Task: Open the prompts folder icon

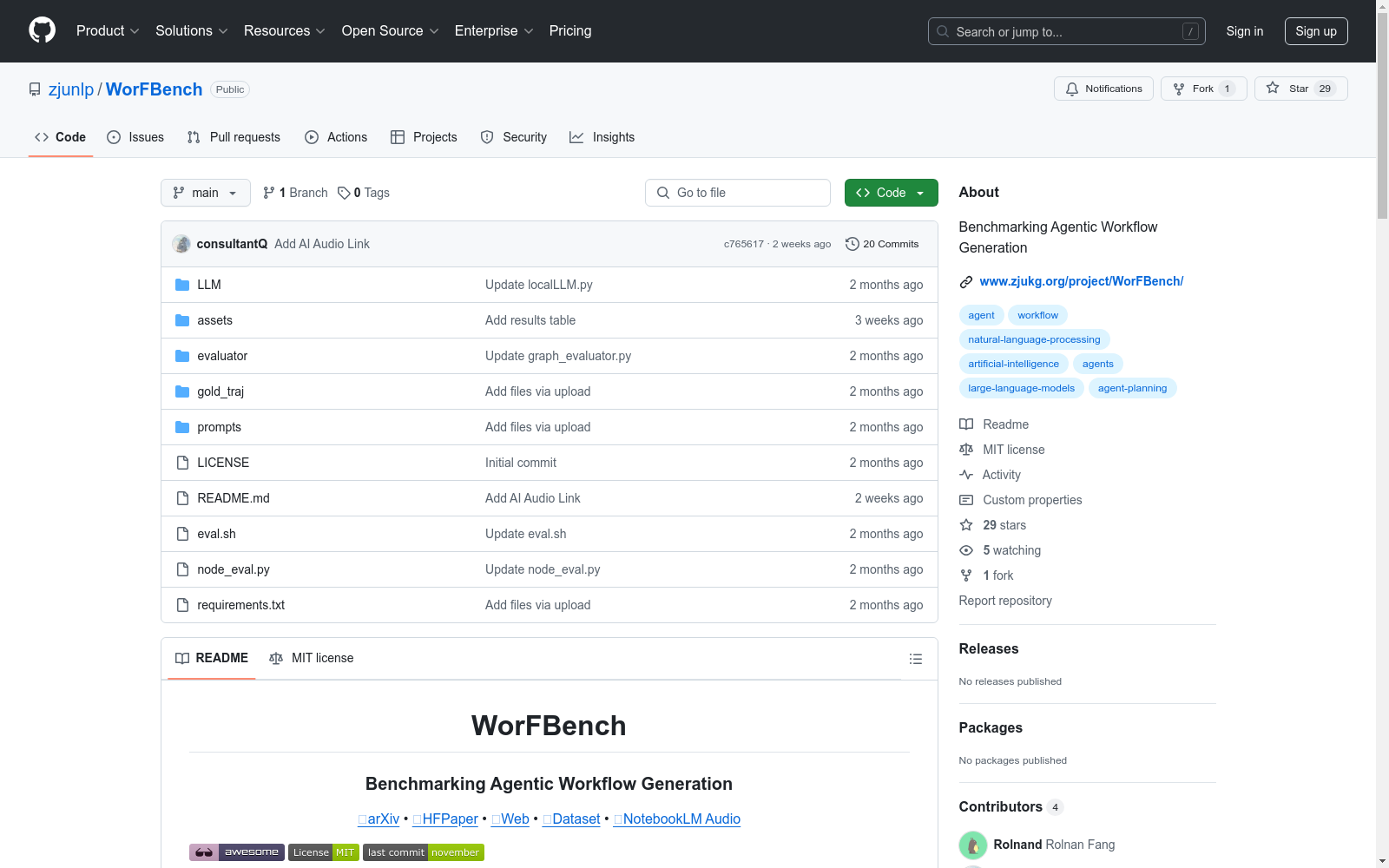Action: coord(182,427)
